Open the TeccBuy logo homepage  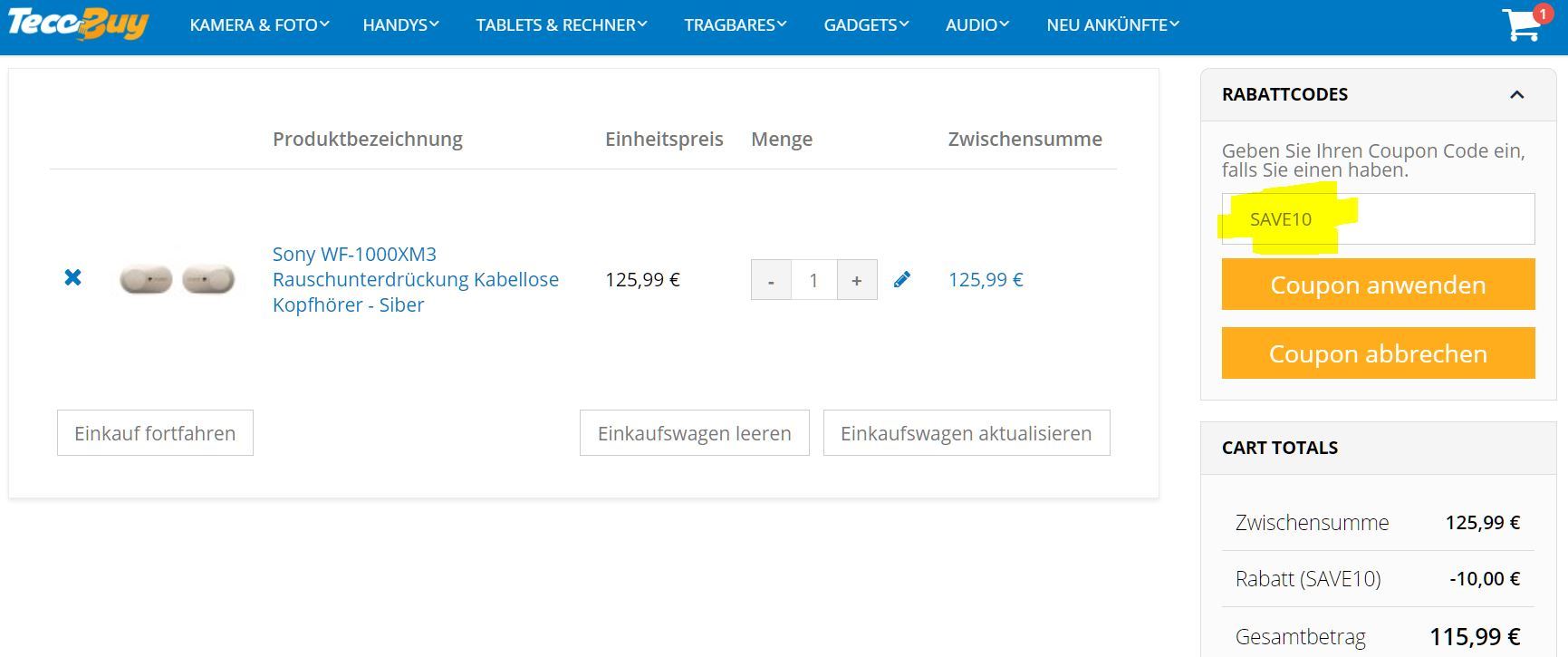78,24
